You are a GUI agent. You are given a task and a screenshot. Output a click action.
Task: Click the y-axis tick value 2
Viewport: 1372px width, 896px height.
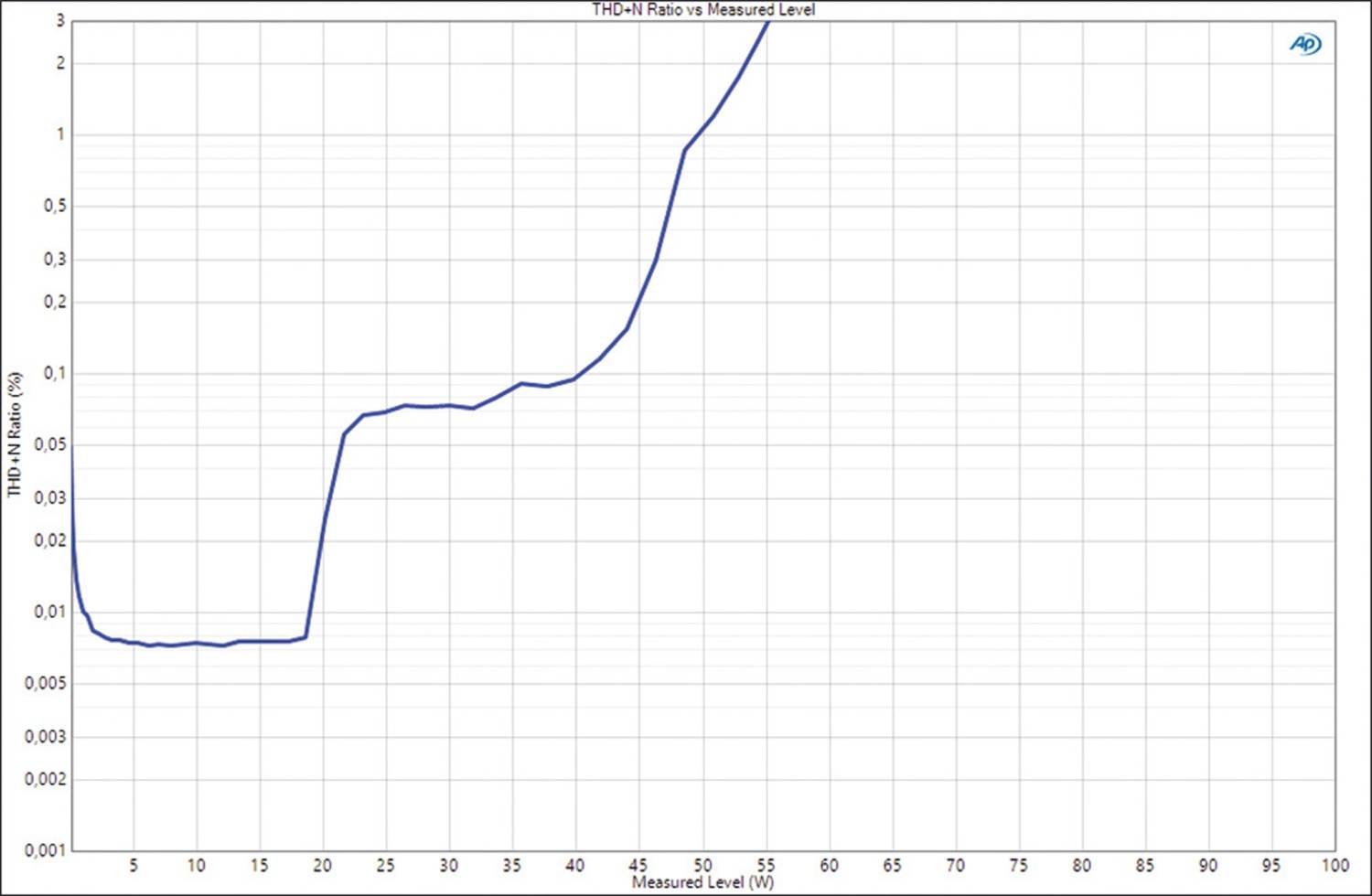tap(61, 63)
